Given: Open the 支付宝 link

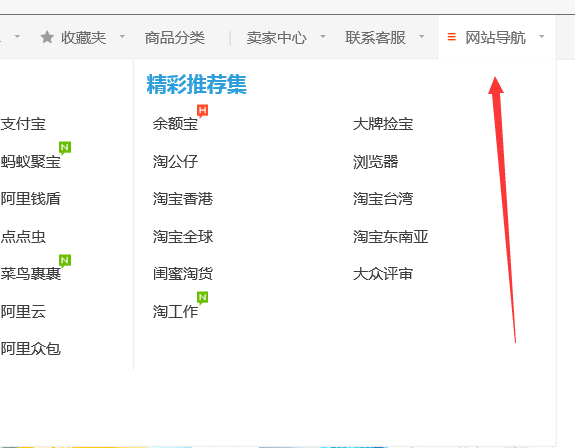Looking at the screenshot, I should pos(23,124).
